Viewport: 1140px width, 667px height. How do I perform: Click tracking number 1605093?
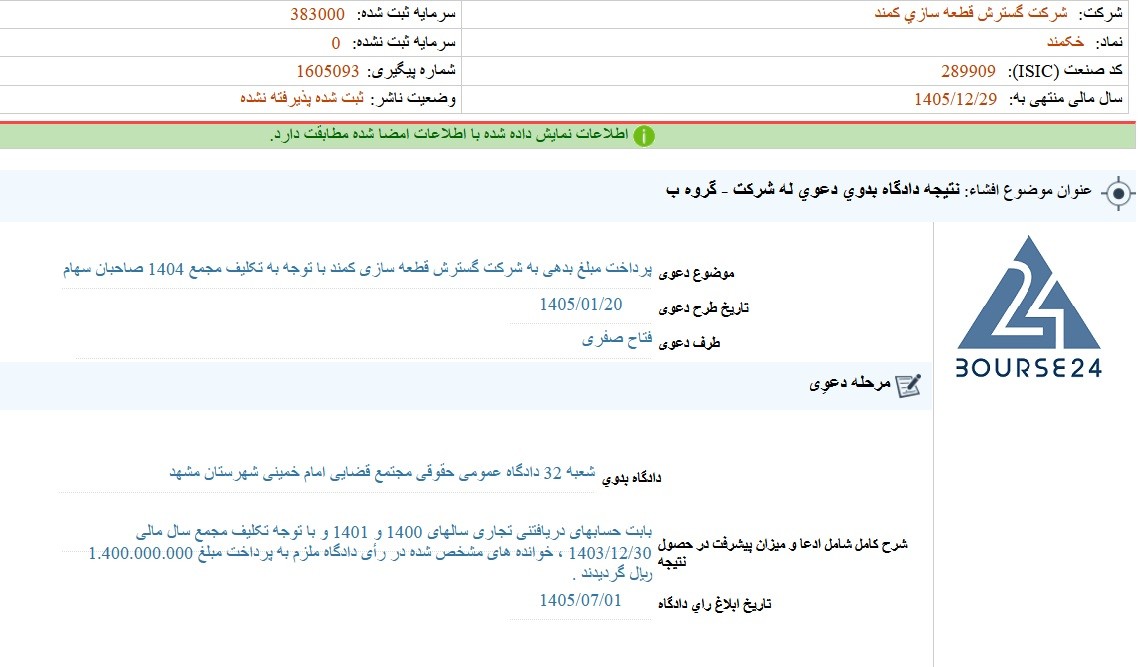[x=327, y=71]
